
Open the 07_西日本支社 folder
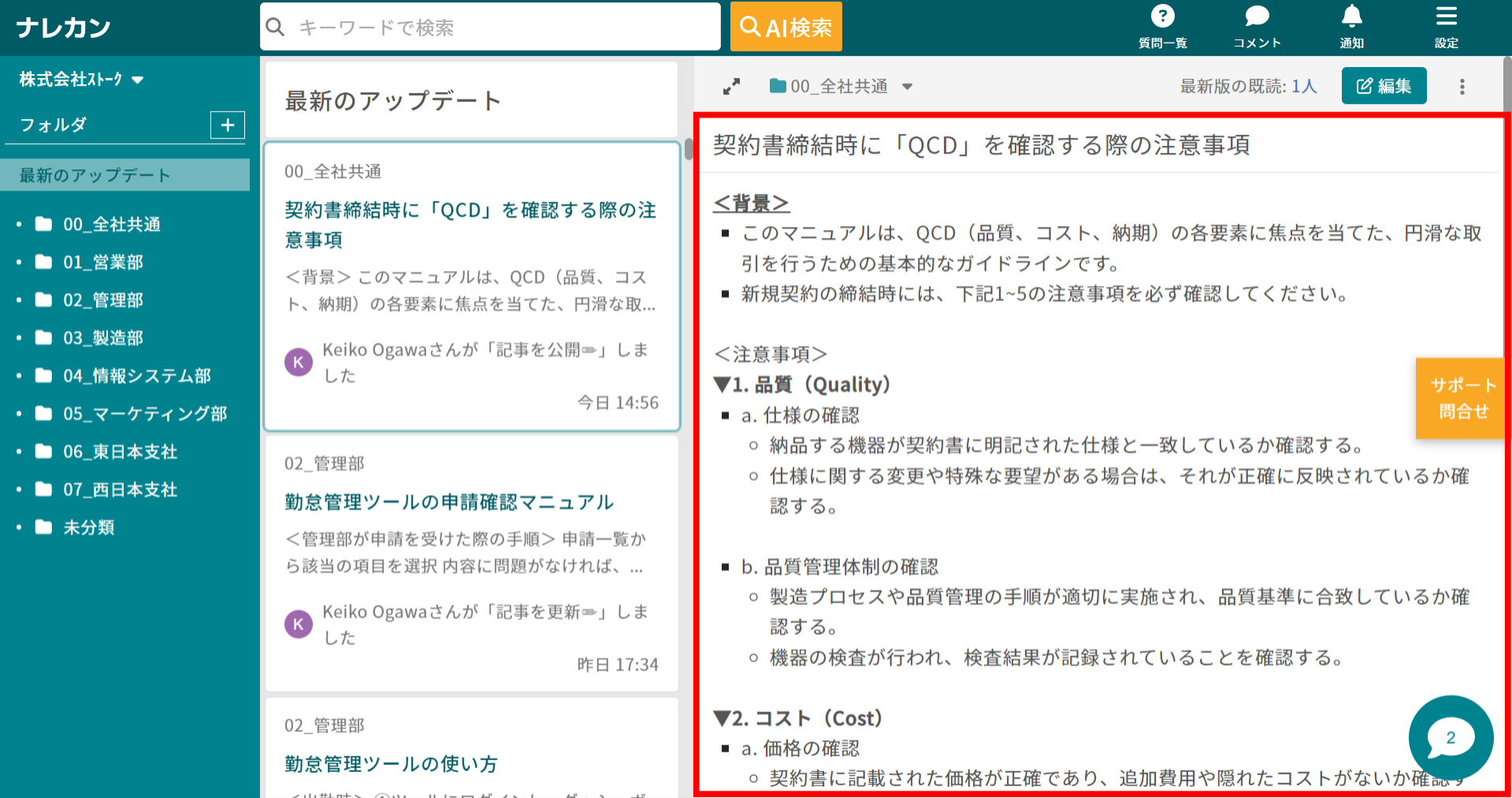click(121, 489)
